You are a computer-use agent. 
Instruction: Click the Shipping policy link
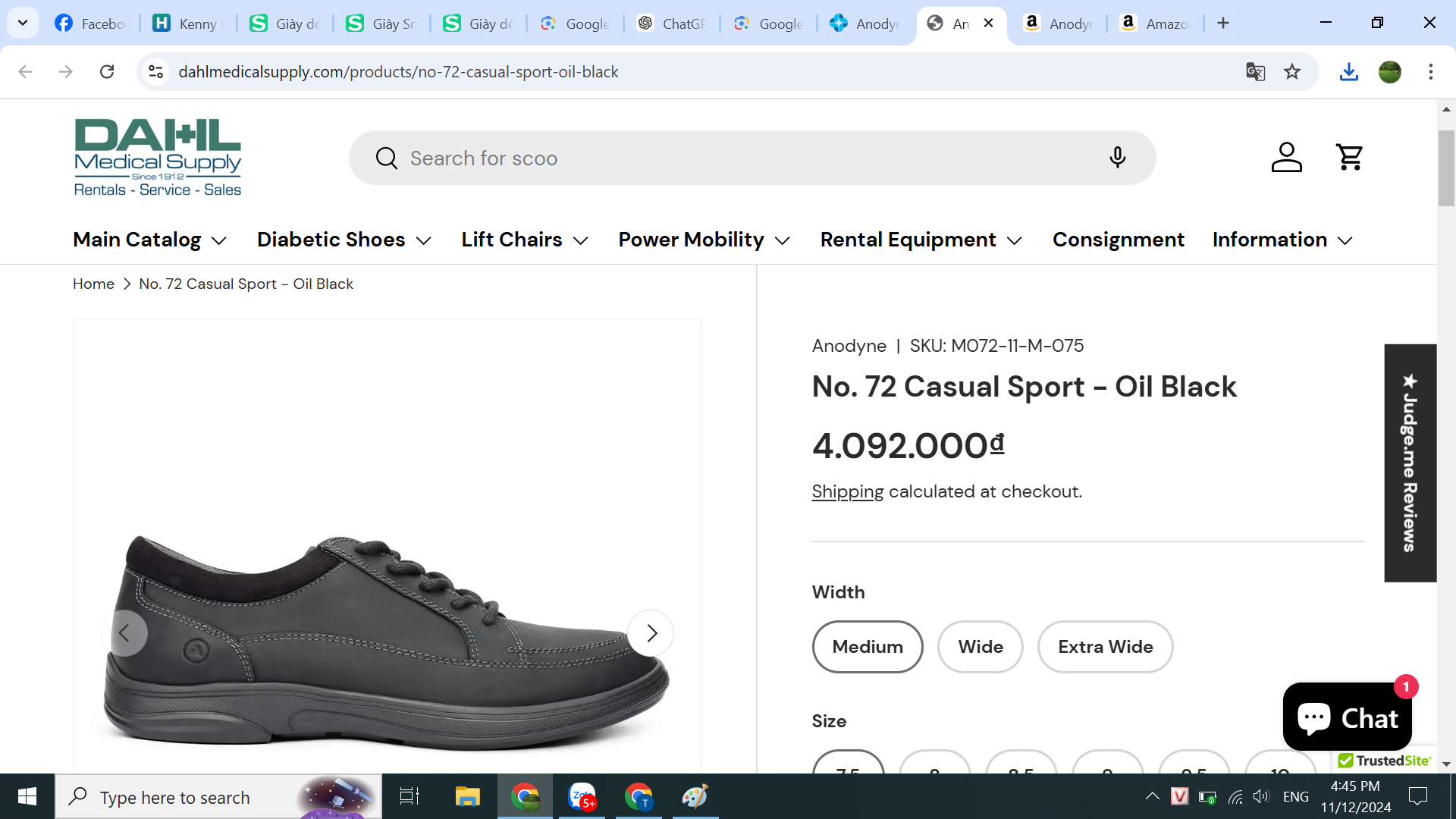[847, 491]
